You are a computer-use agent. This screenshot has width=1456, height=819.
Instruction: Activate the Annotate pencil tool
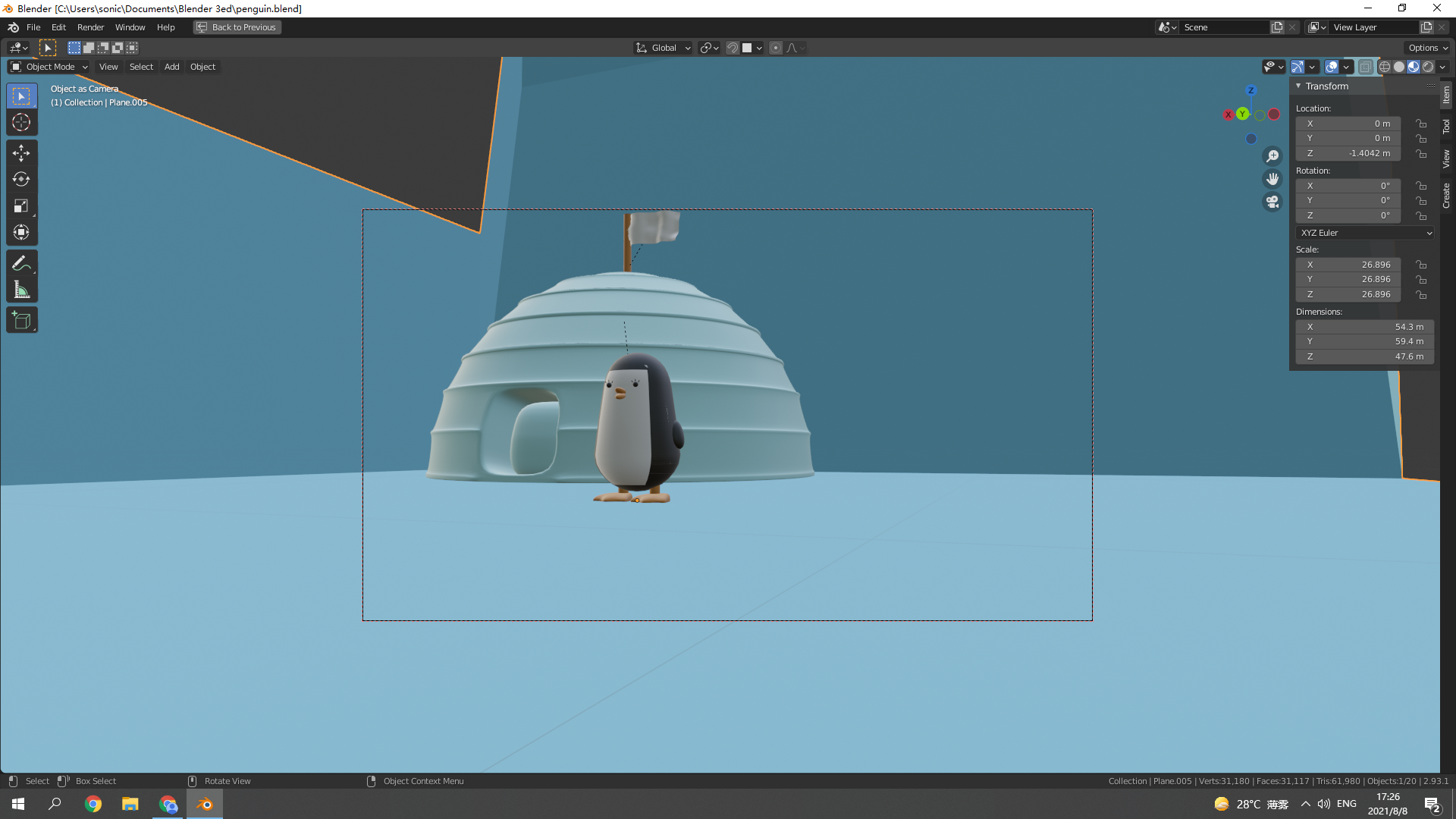[x=21, y=263]
